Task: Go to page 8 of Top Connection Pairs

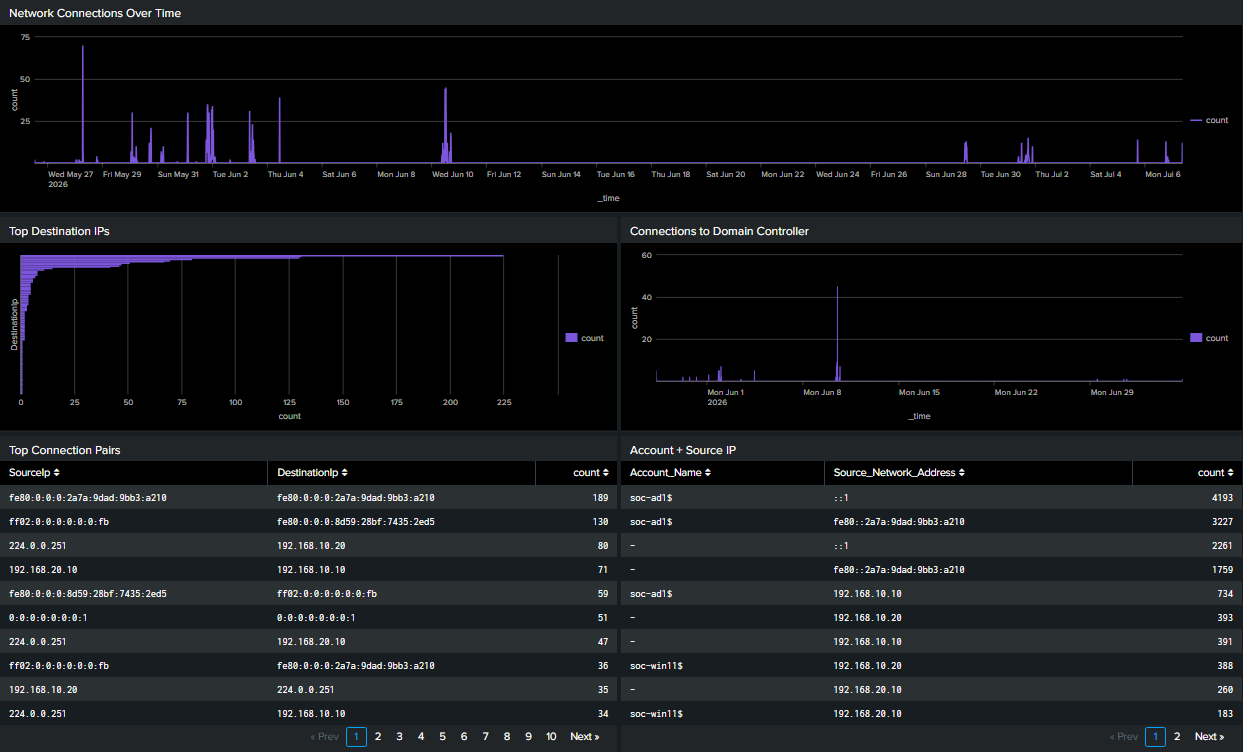Action: 507,737
